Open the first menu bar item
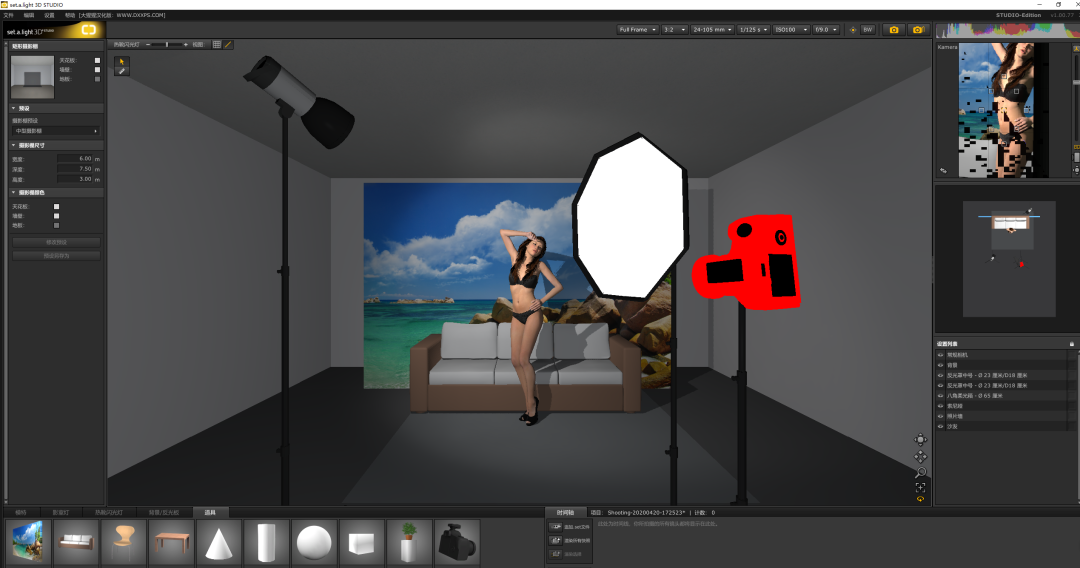The height and width of the screenshot is (568, 1080). click(x=8, y=15)
